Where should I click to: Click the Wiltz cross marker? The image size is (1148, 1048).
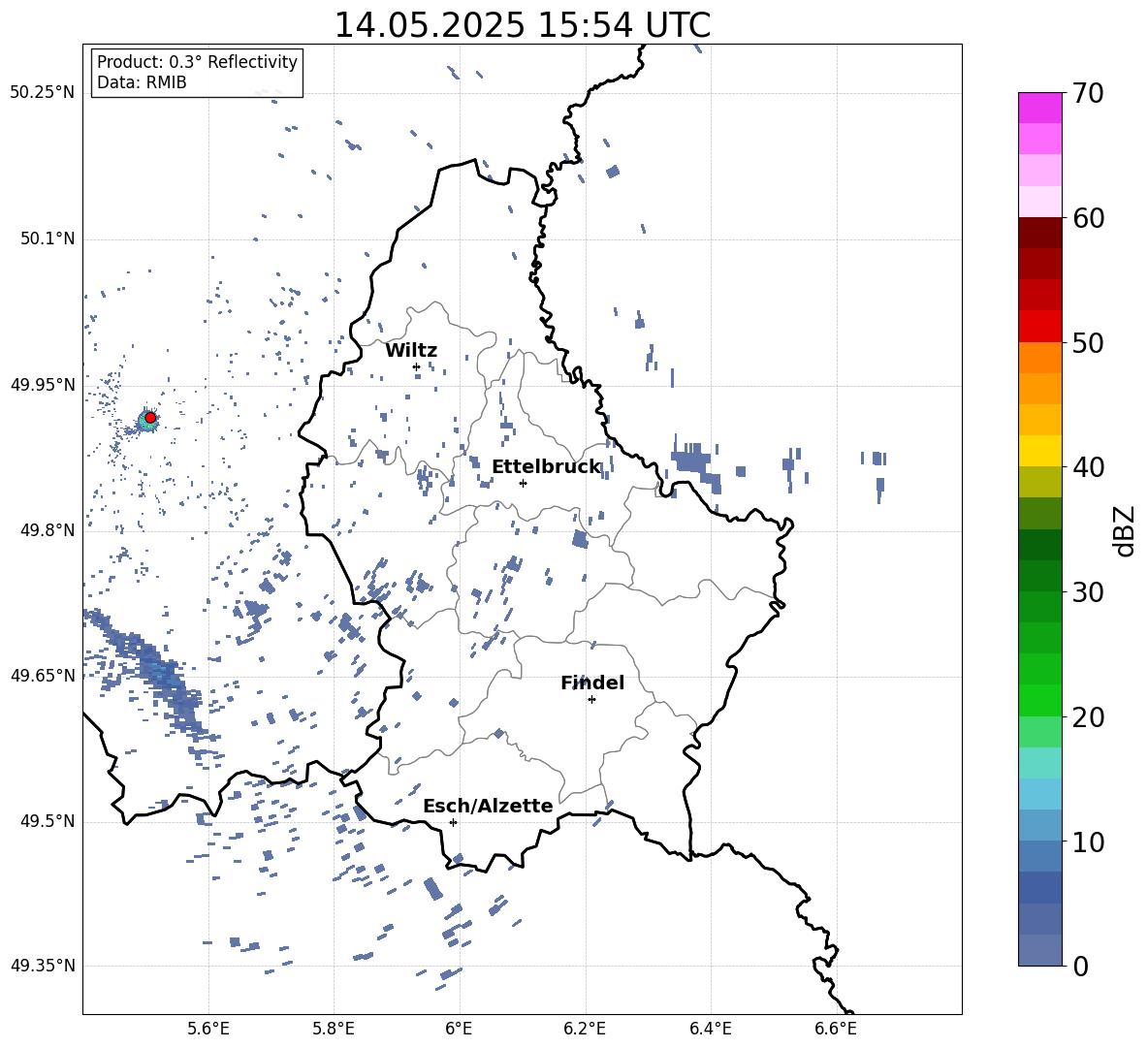pyautogui.click(x=416, y=366)
